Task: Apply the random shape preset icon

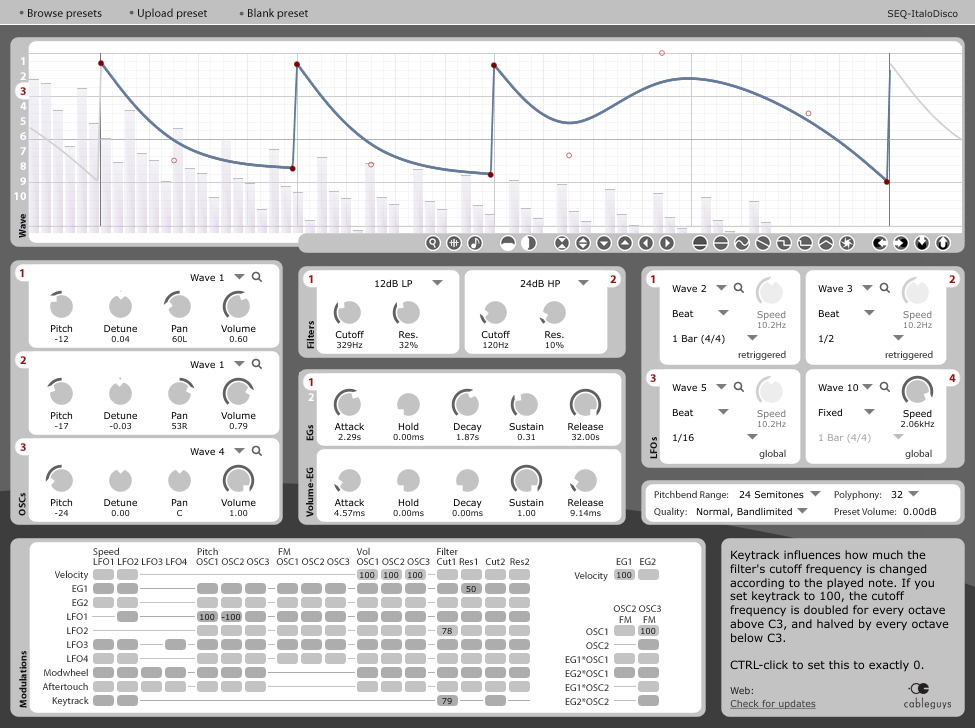Action: coord(847,243)
